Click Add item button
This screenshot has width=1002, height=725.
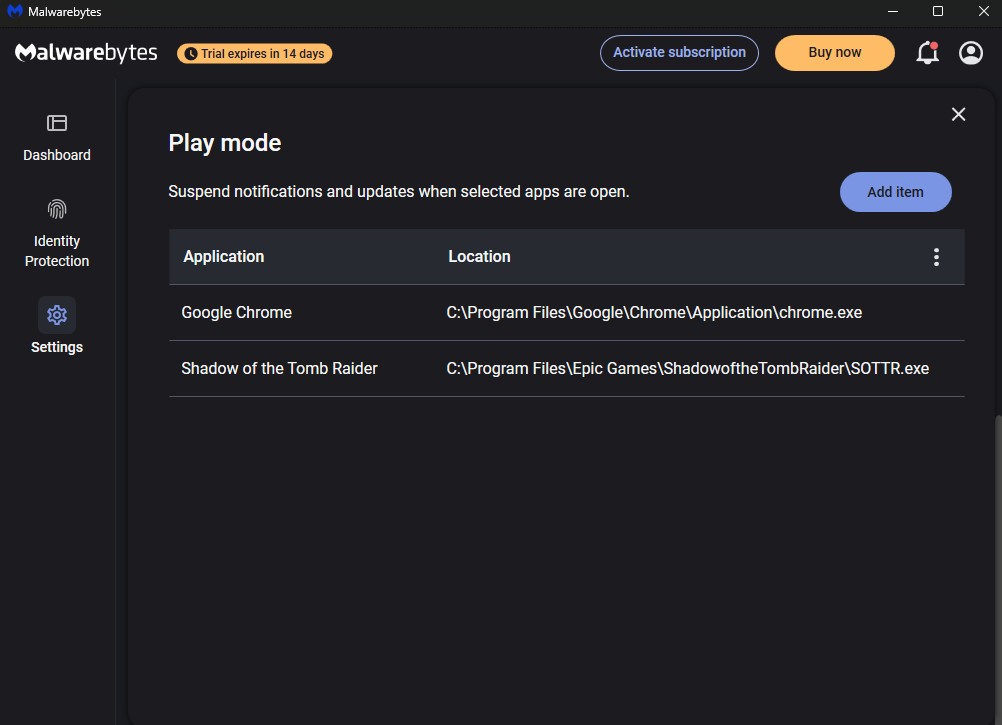click(895, 192)
